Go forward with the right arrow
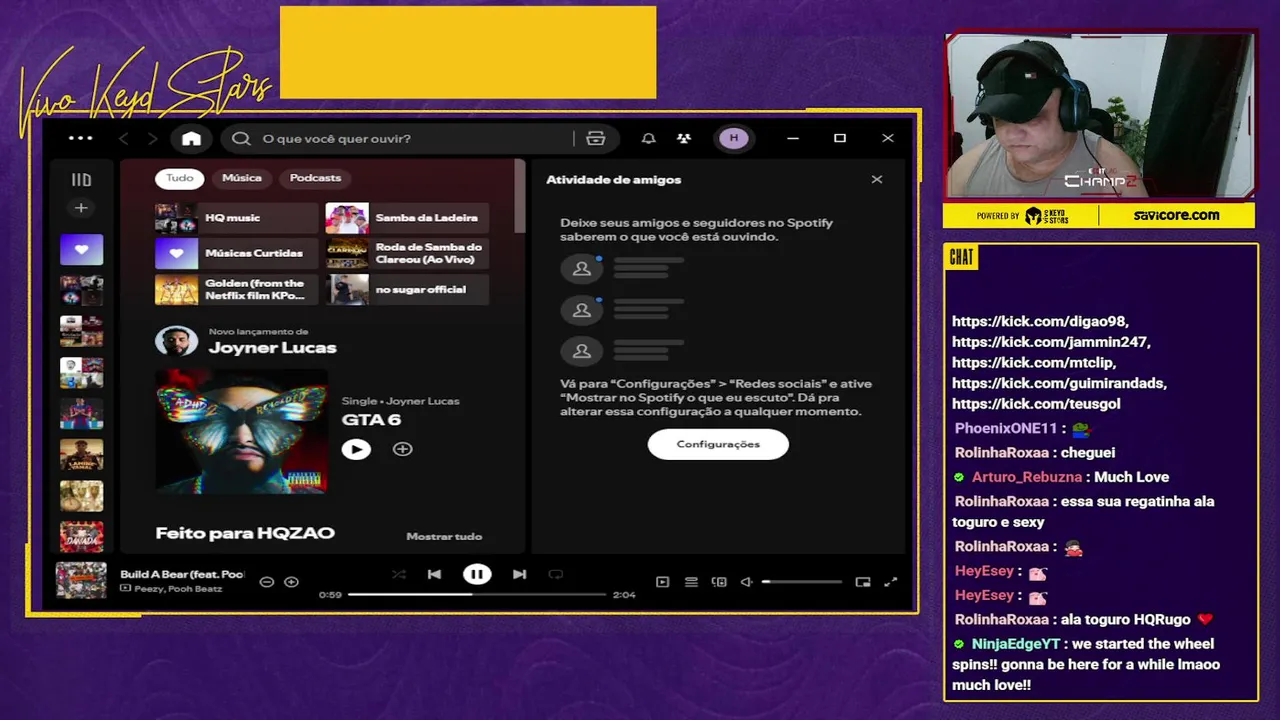The height and width of the screenshot is (720, 1280). 152,139
